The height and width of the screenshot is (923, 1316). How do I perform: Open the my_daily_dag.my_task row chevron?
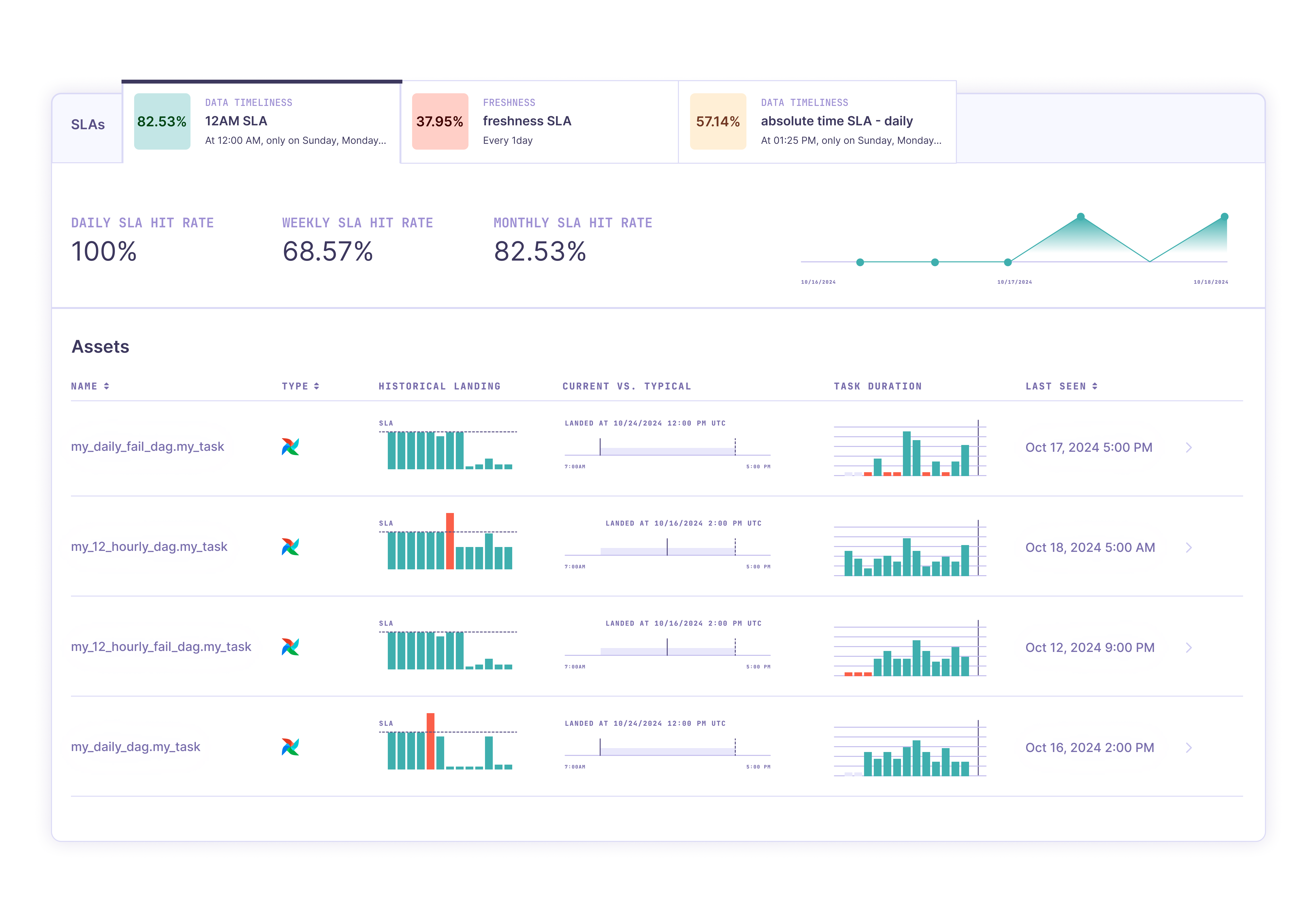(x=1189, y=748)
